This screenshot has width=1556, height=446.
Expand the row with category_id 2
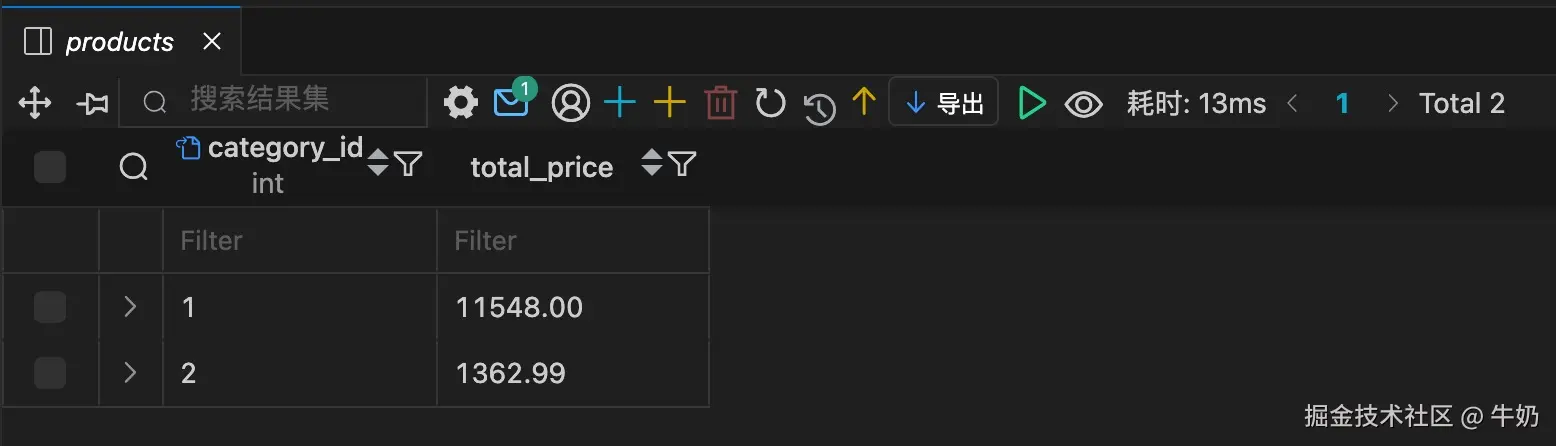coord(130,373)
